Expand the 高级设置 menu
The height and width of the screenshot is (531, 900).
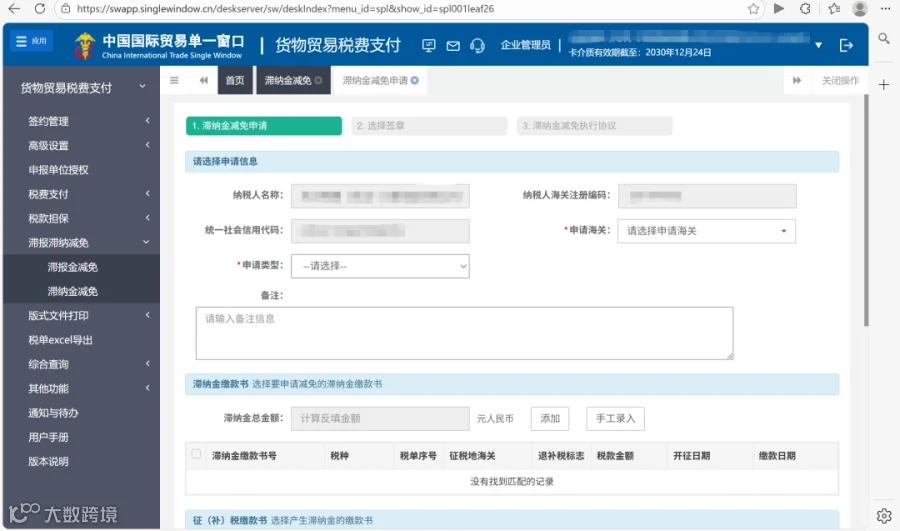coord(82,145)
